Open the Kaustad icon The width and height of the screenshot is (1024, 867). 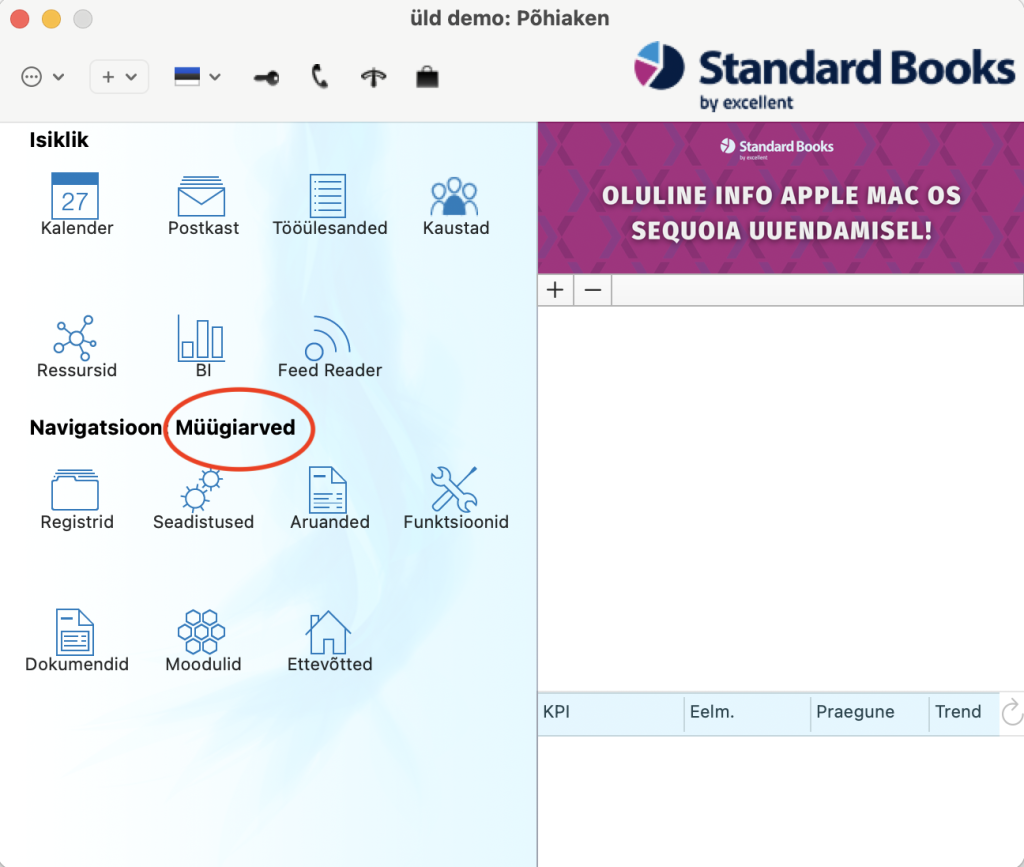coord(455,196)
